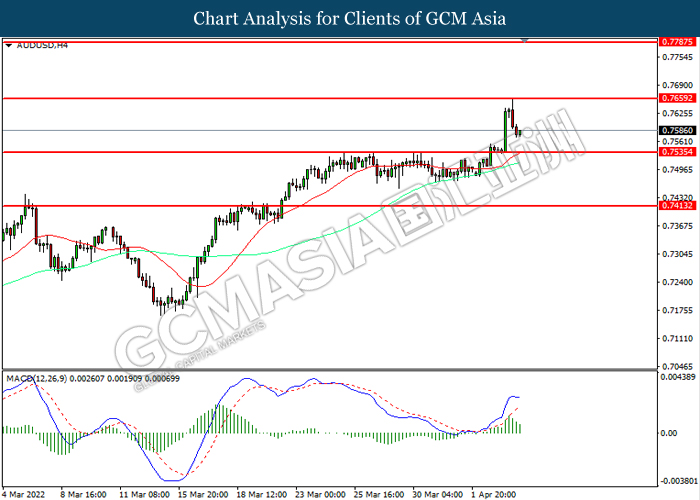
Task: Click the AUDUSD,H4 symbol dropdown arrow
Action: pyautogui.click(x=8, y=46)
